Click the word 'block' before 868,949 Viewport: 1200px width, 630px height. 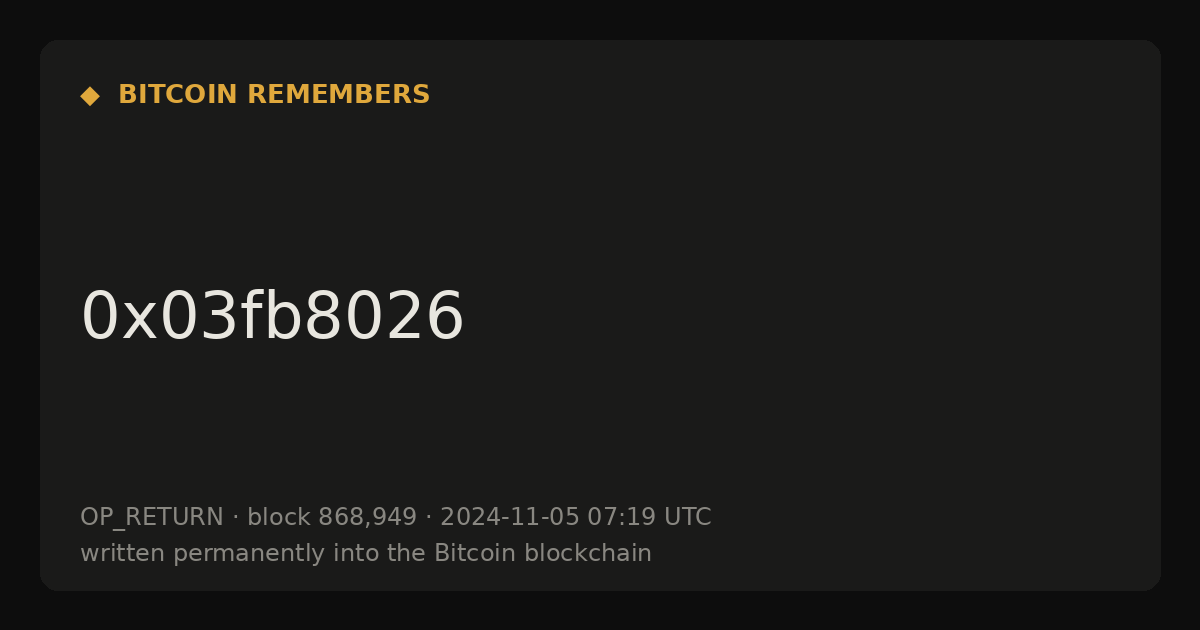tap(279, 518)
